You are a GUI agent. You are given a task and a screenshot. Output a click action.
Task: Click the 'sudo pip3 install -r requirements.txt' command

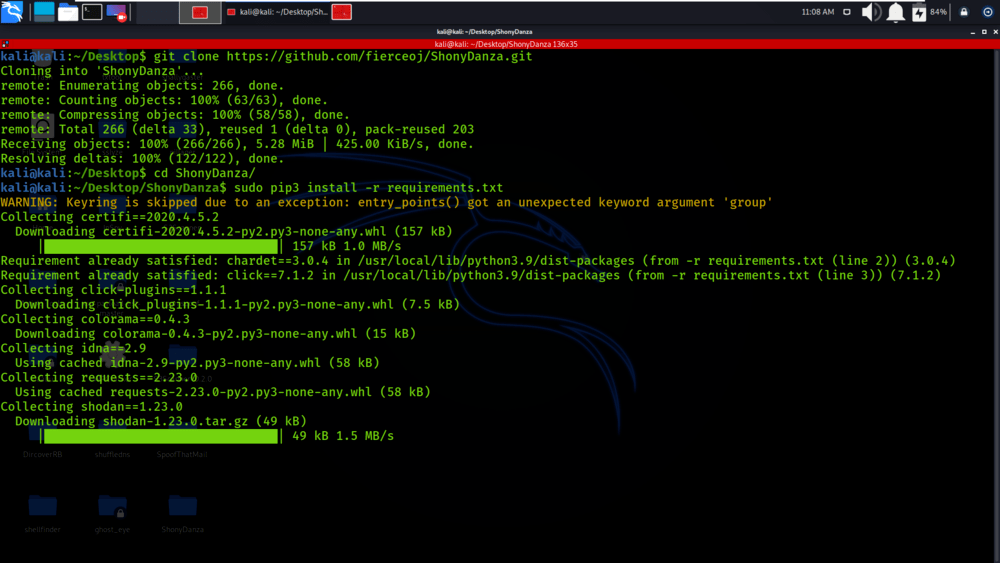coord(369,188)
